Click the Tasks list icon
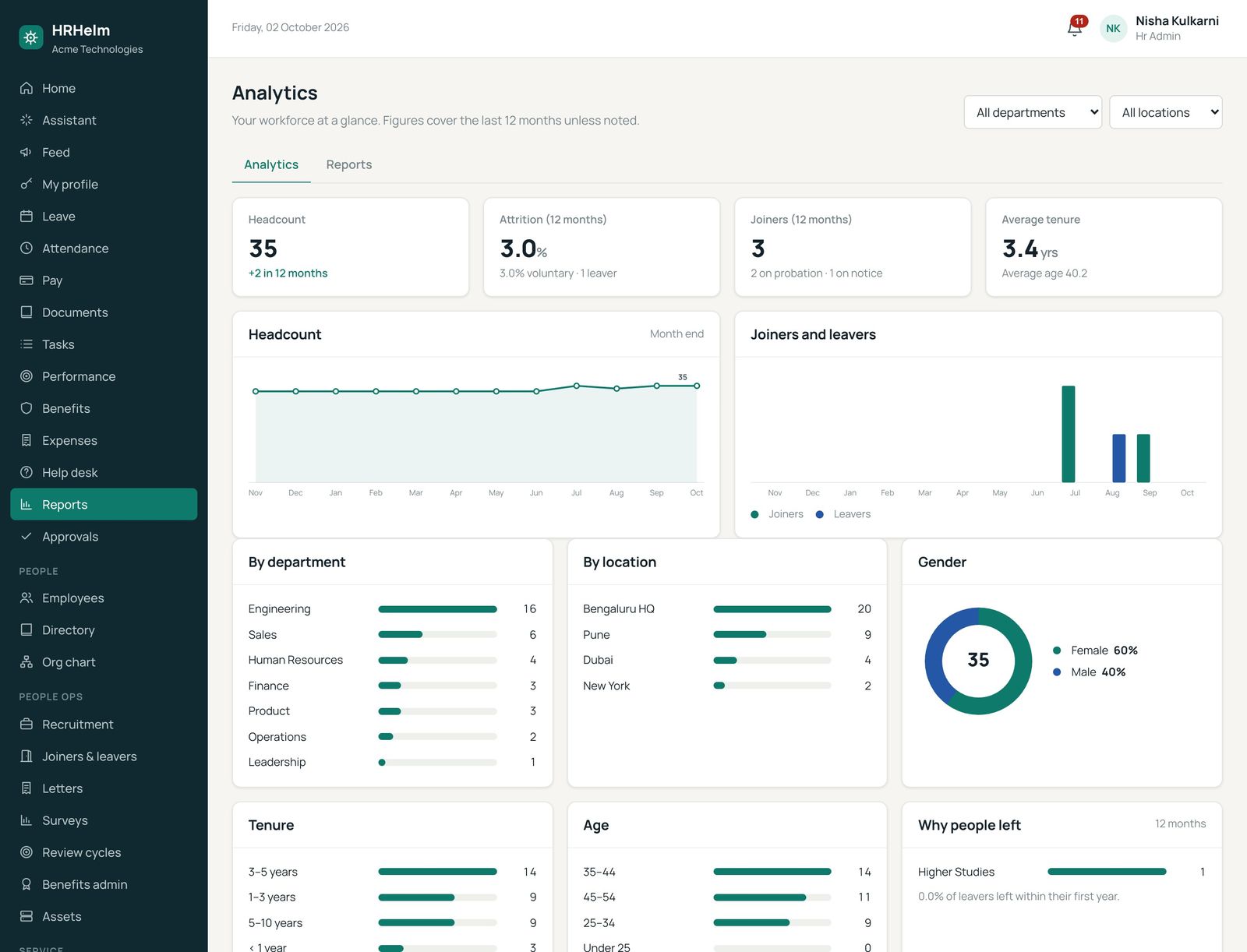The height and width of the screenshot is (952, 1247). (x=26, y=344)
